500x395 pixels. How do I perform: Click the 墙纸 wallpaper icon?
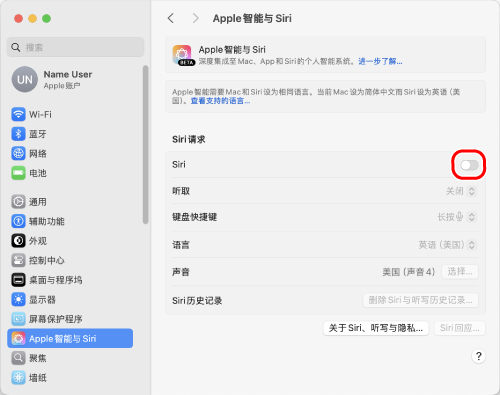[x=18, y=377]
